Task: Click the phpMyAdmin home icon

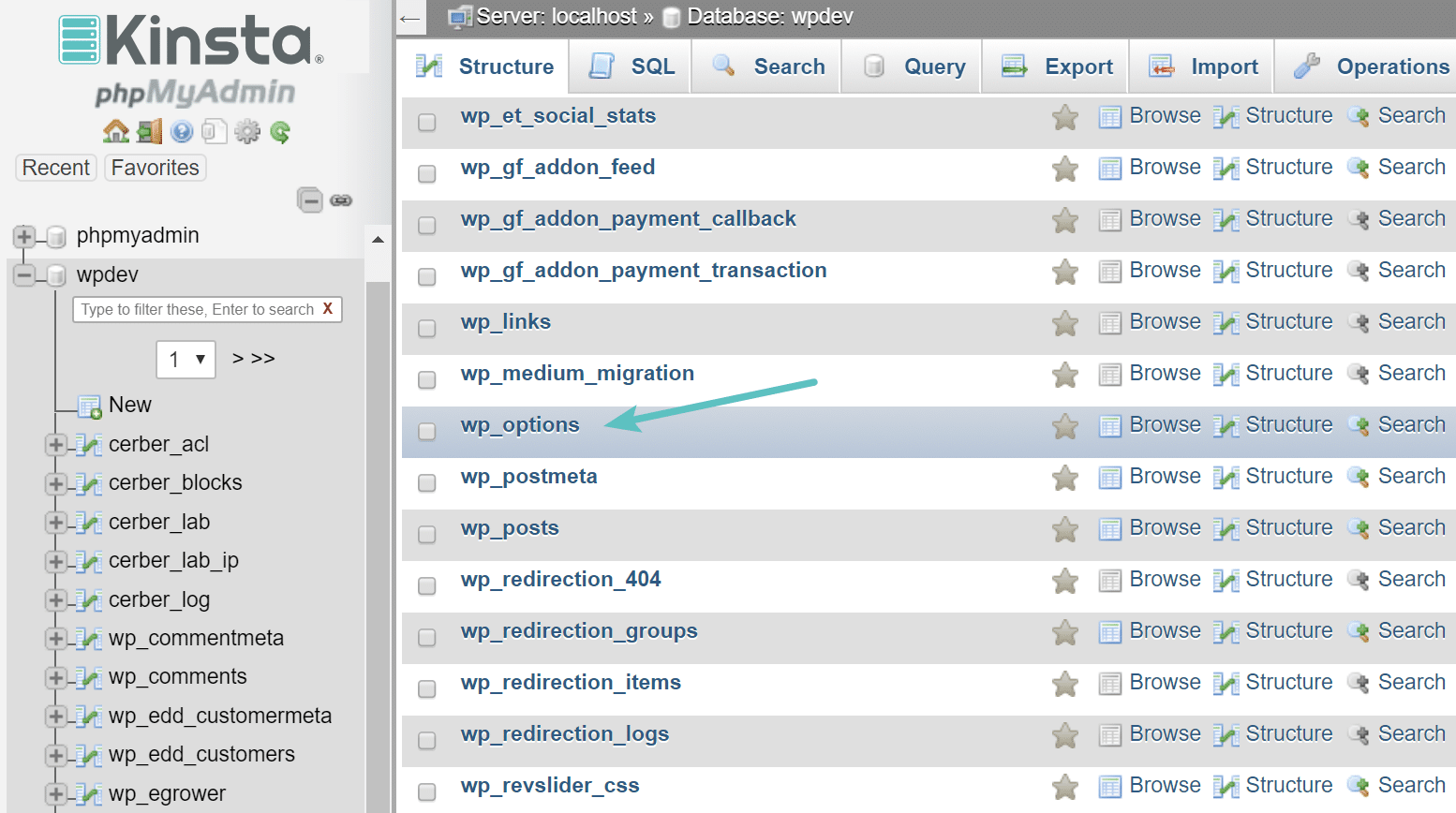Action: [x=114, y=131]
